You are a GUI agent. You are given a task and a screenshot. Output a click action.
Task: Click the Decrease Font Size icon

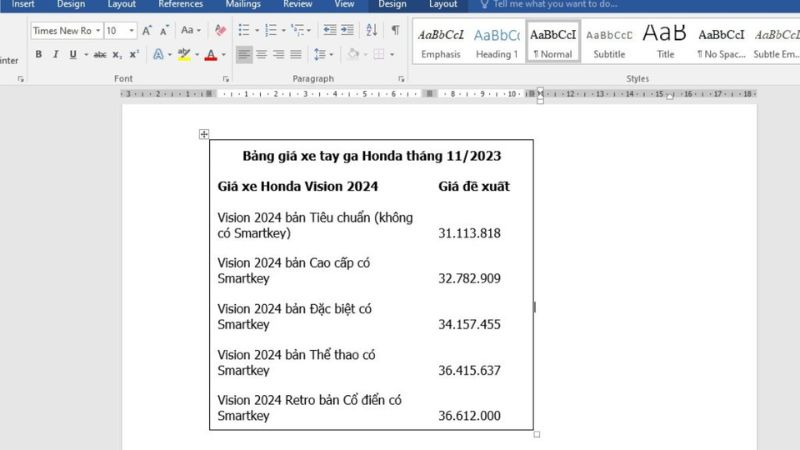164,31
